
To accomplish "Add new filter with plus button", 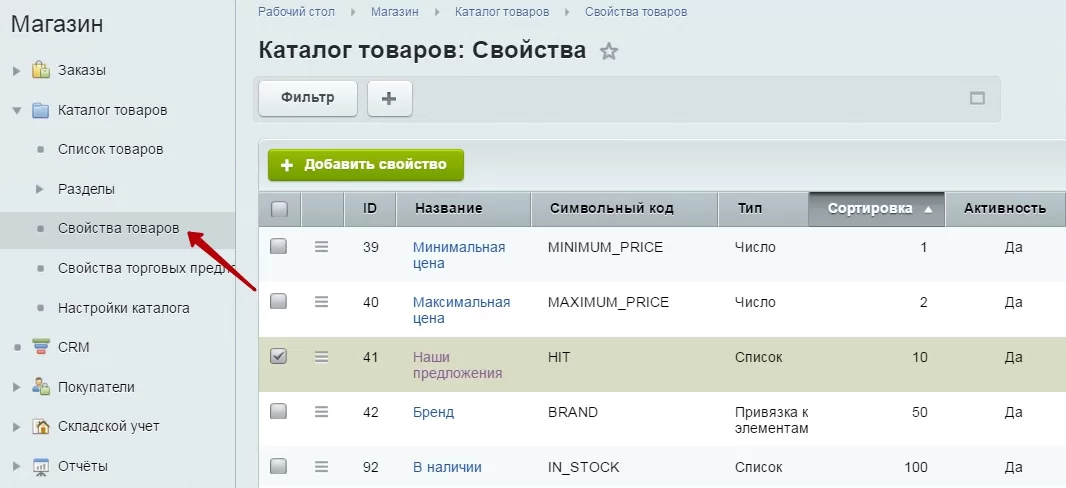I will coord(390,99).
